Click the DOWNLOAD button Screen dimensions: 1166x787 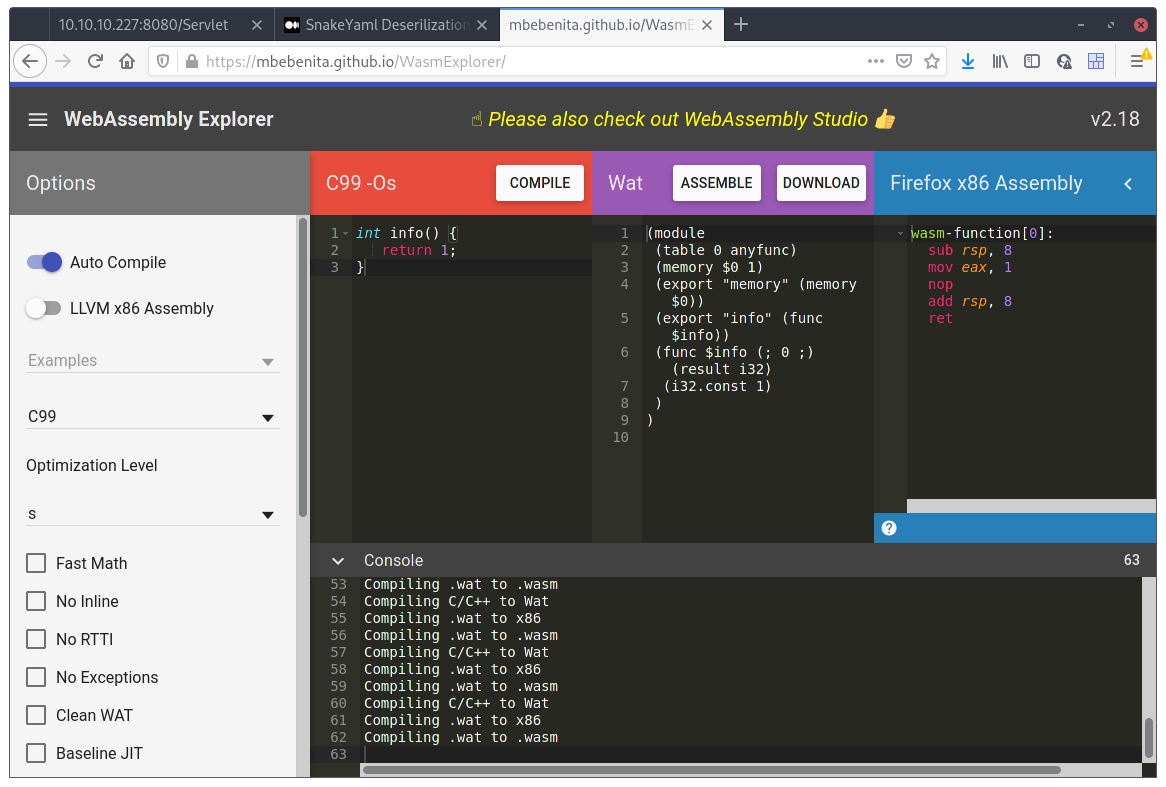pos(820,183)
